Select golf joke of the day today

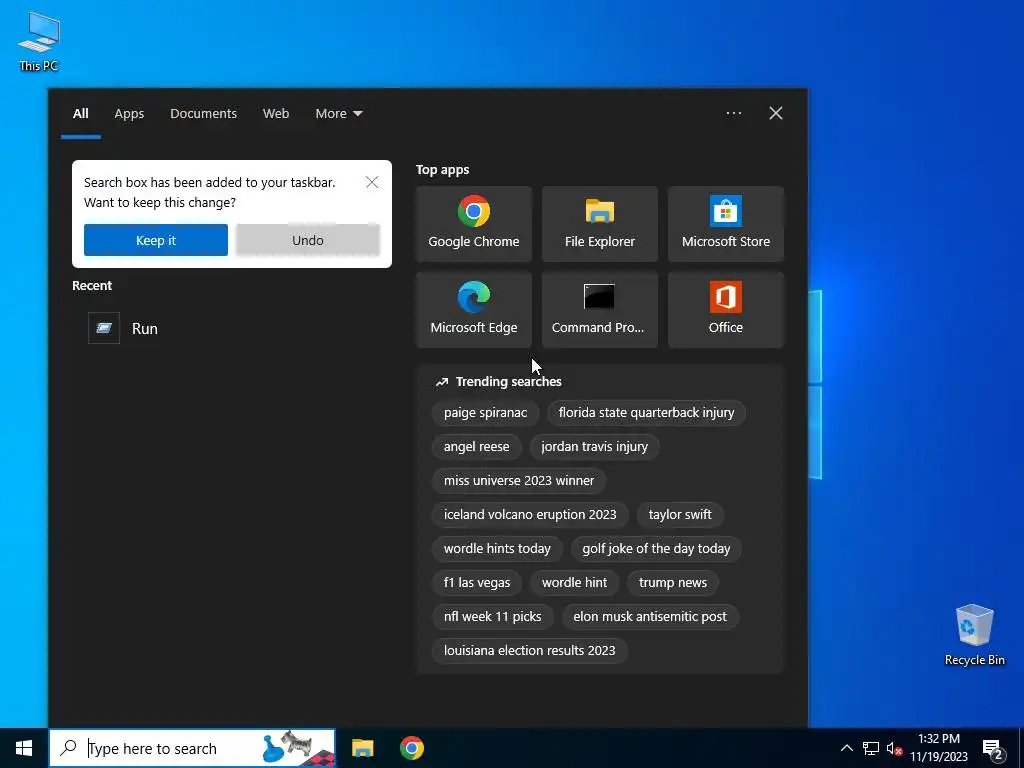tap(656, 549)
